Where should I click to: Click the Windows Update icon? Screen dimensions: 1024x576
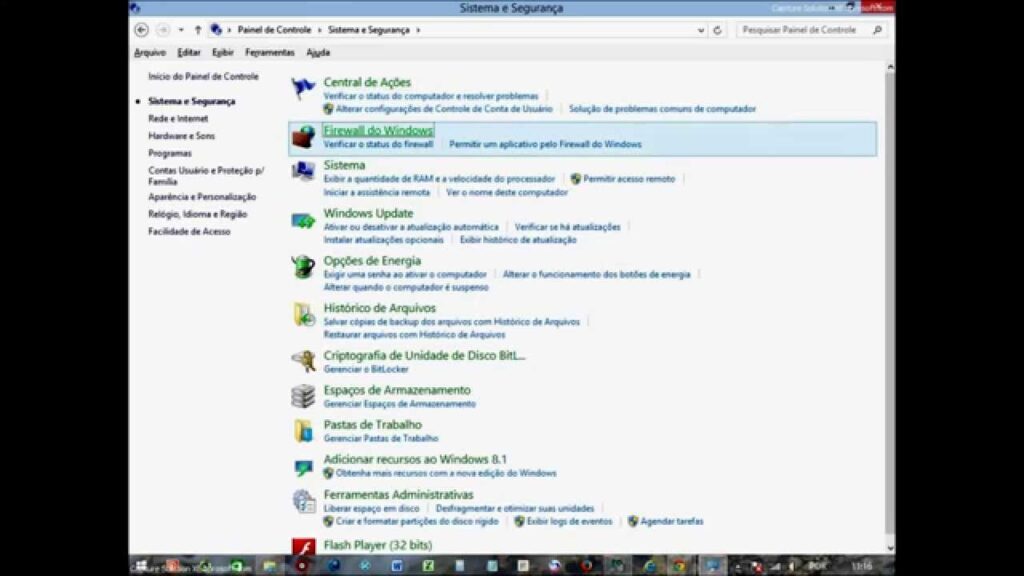click(x=303, y=220)
